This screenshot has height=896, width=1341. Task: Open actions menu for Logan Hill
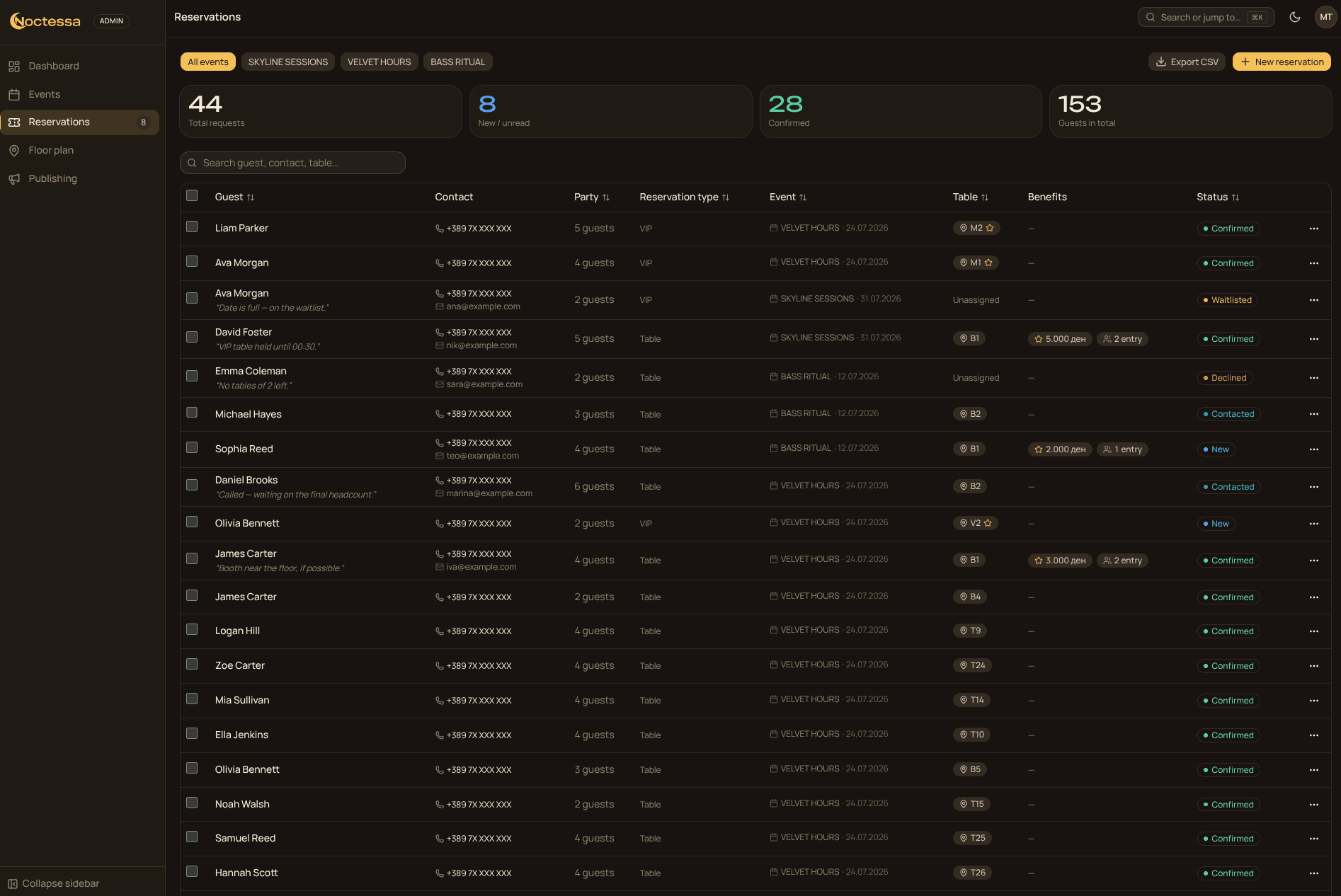[x=1314, y=631]
